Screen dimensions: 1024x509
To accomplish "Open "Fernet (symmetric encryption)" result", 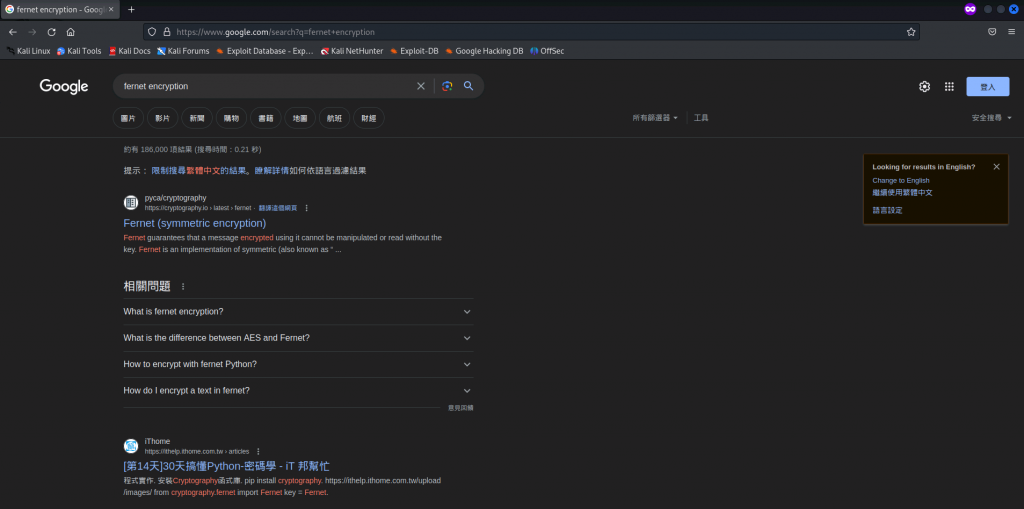I will coord(195,223).
